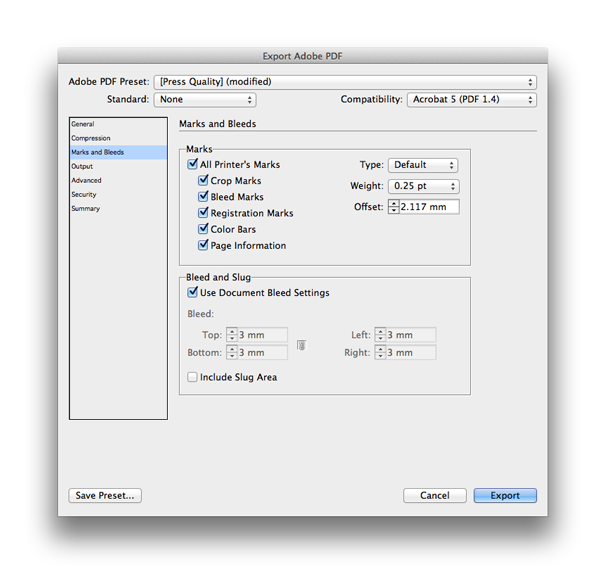The height and width of the screenshot is (580, 600).
Task: Select Marks and Bleeds in sidebar
Action: [118, 152]
